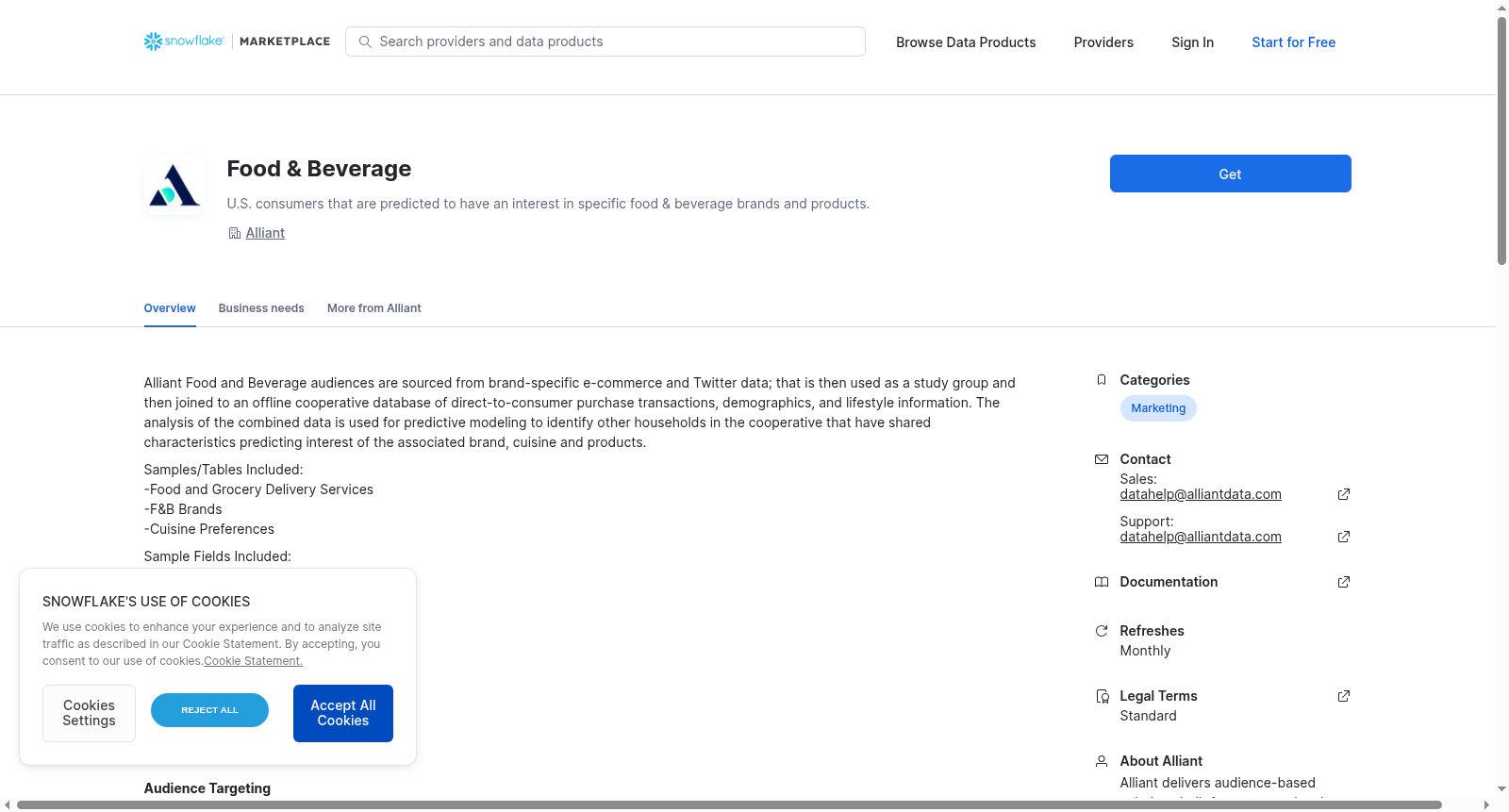Click the Contact envelope icon
1509x812 pixels.
click(x=1102, y=459)
